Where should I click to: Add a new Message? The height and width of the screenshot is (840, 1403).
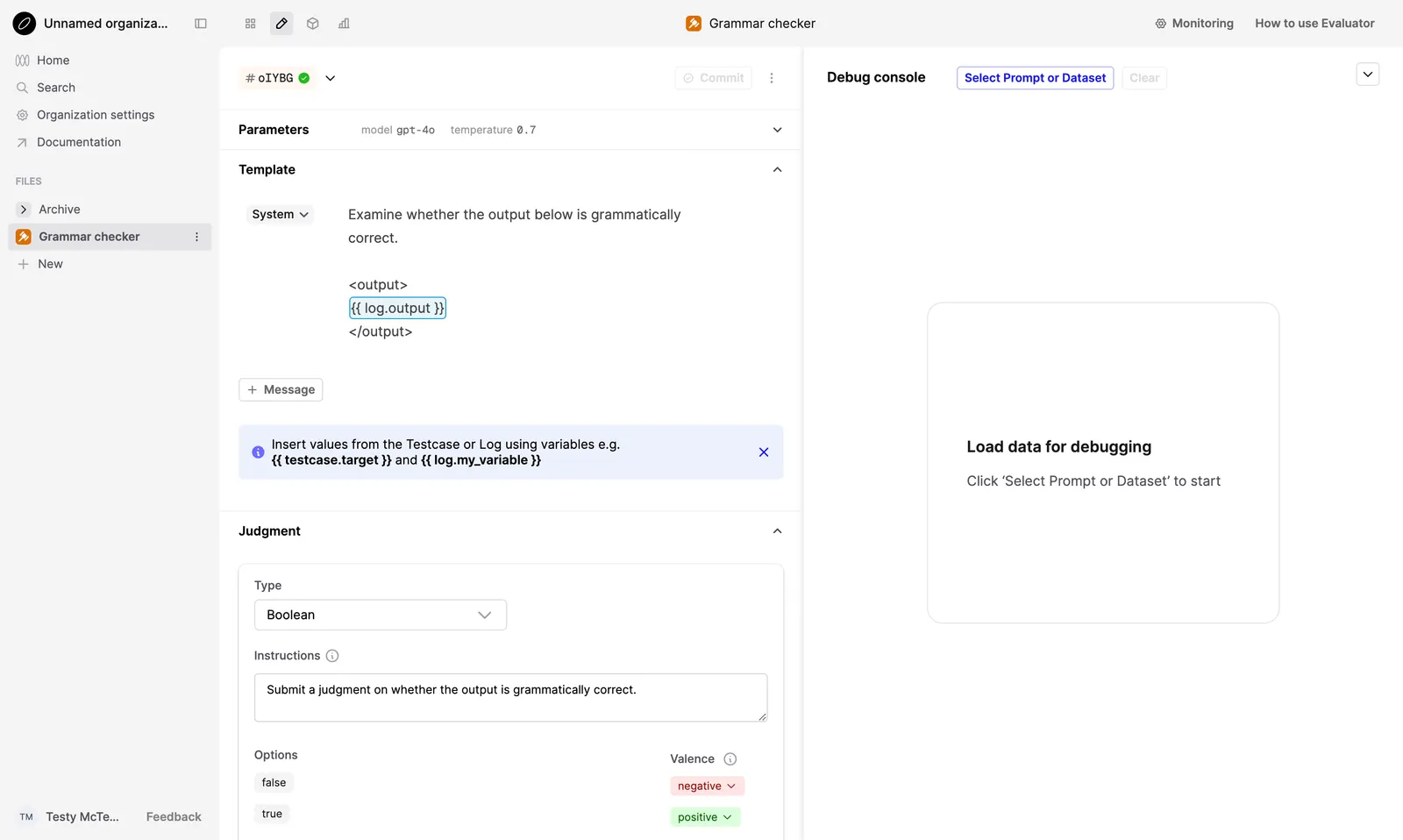(x=281, y=390)
